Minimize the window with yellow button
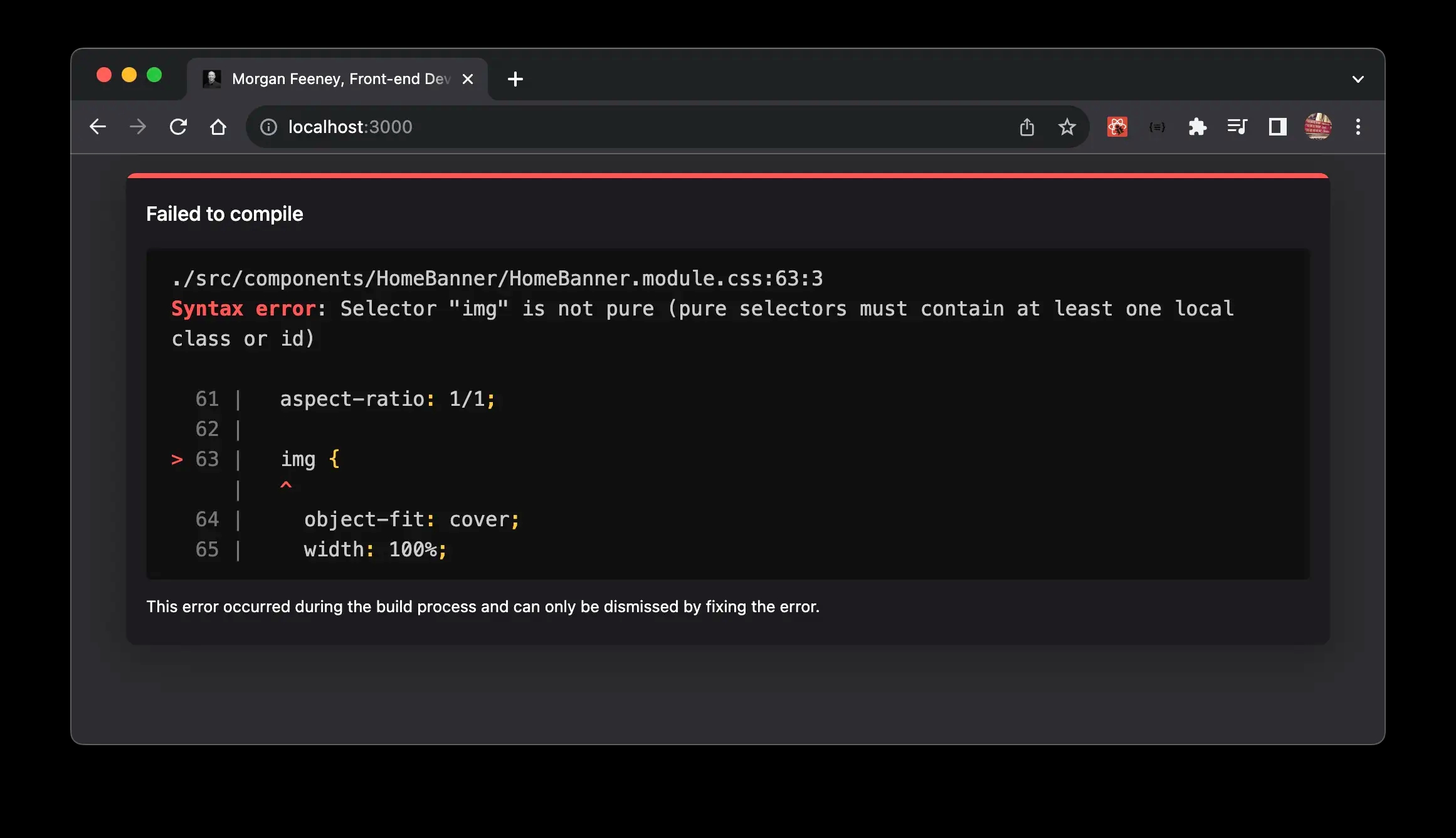 (x=129, y=75)
